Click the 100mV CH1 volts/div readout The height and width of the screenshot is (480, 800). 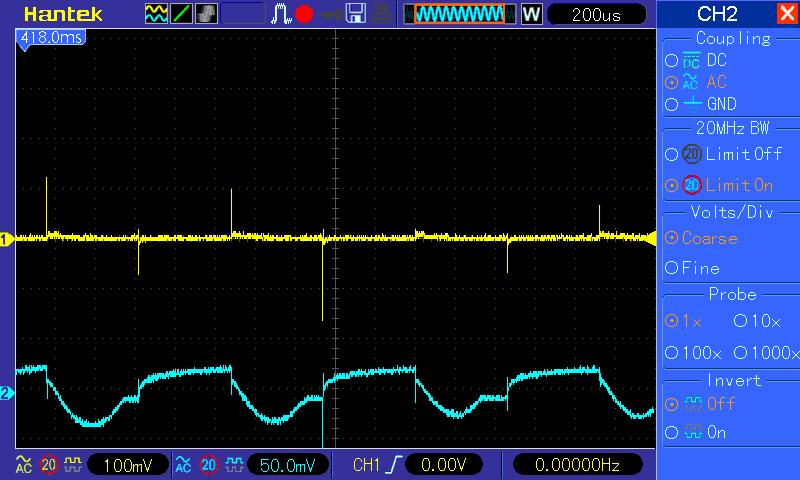coord(128,465)
